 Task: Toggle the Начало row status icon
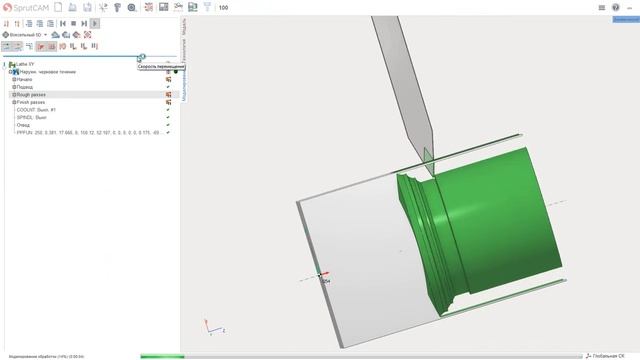(168, 80)
